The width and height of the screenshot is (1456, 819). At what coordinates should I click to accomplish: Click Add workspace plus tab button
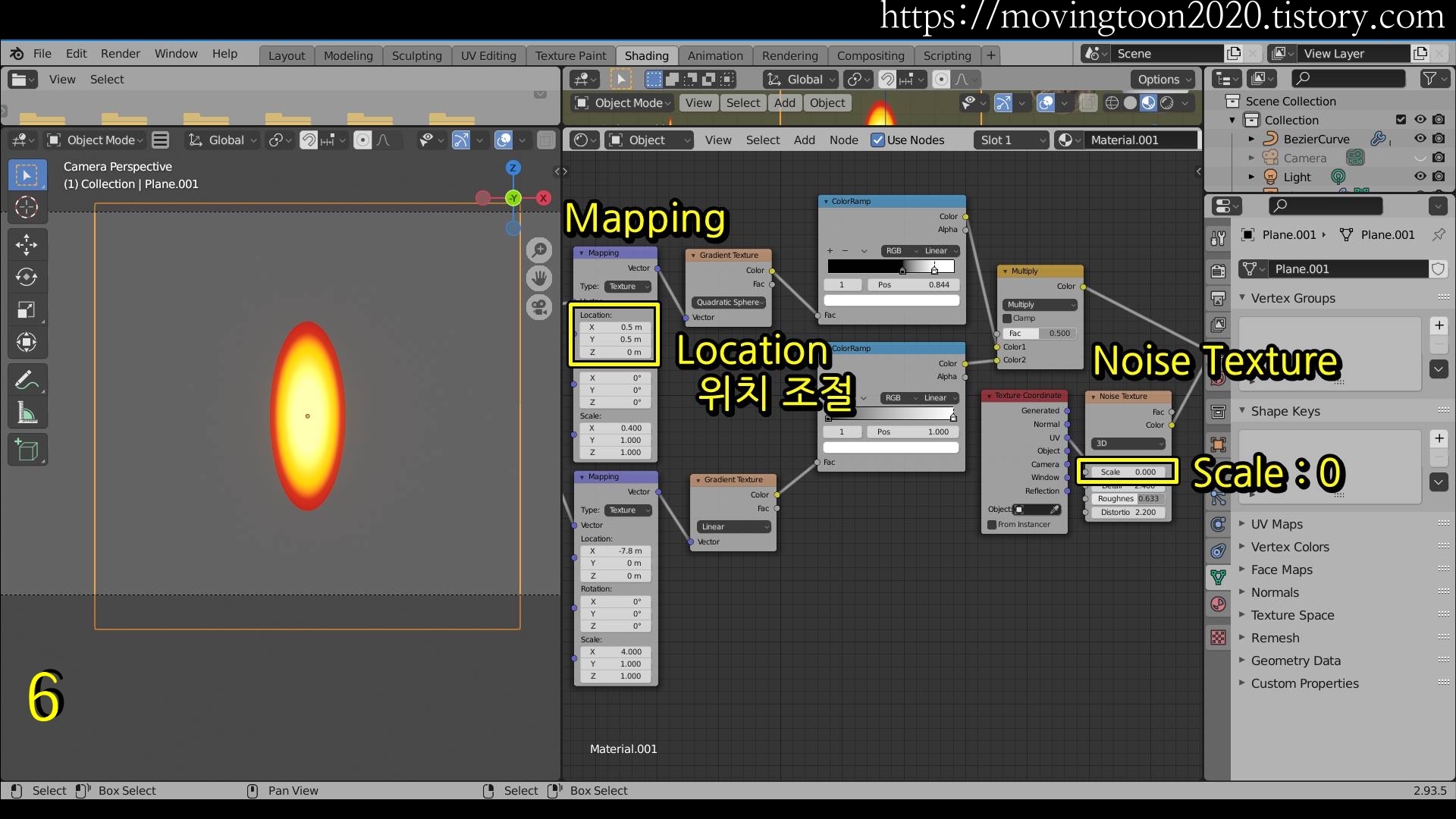[x=990, y=55]
